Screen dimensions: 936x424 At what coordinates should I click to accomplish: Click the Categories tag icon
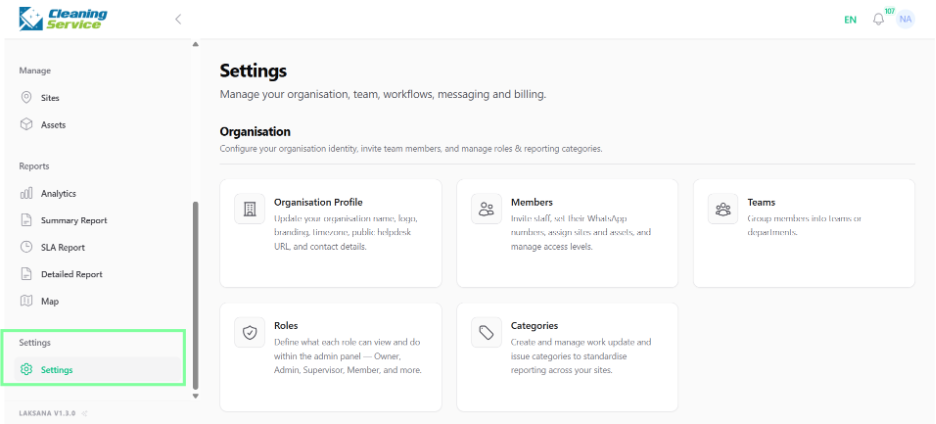pyautogui.click(x=487, y=332)
